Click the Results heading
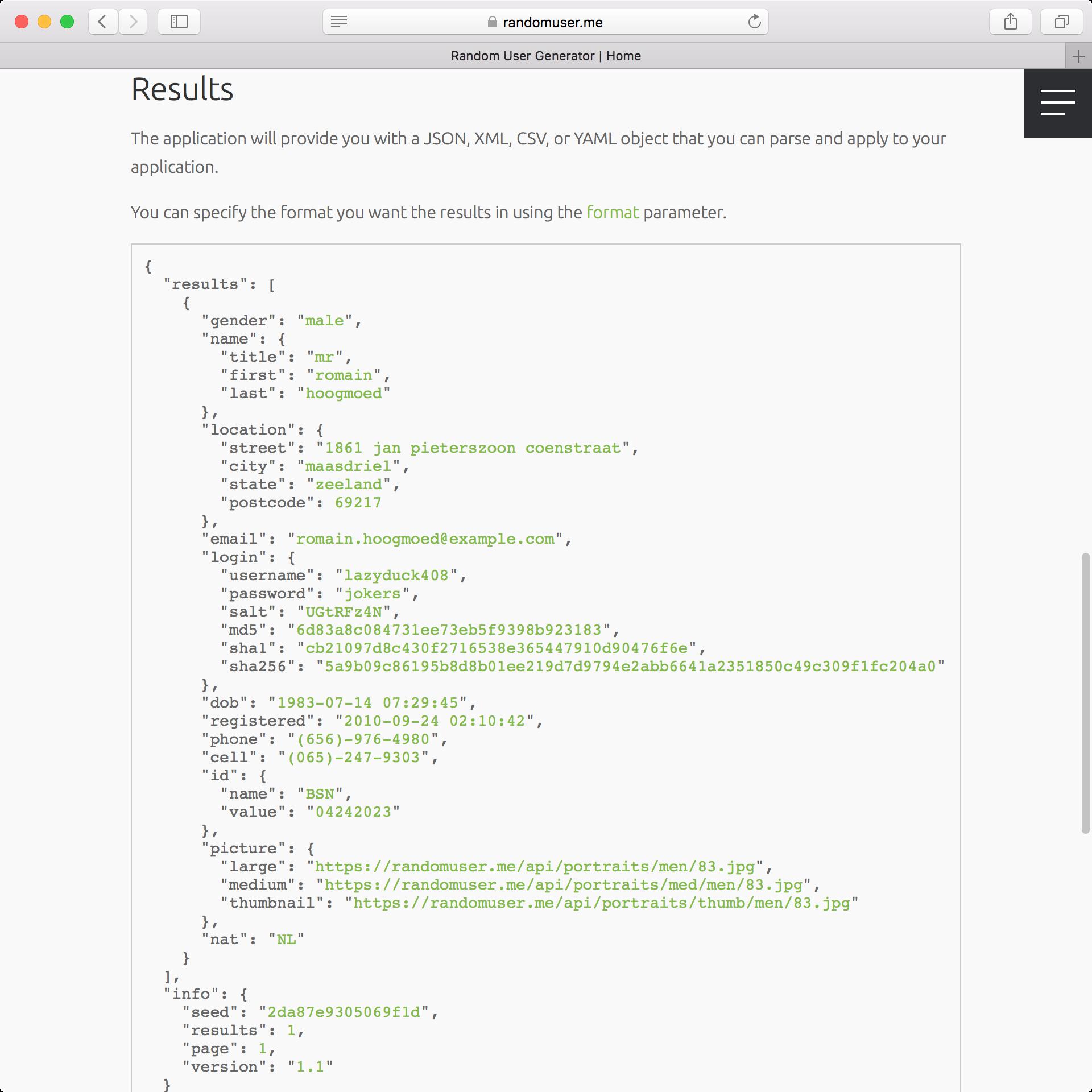The height and width of the screenshot is (1092, 1092). (x=182, y=89)
